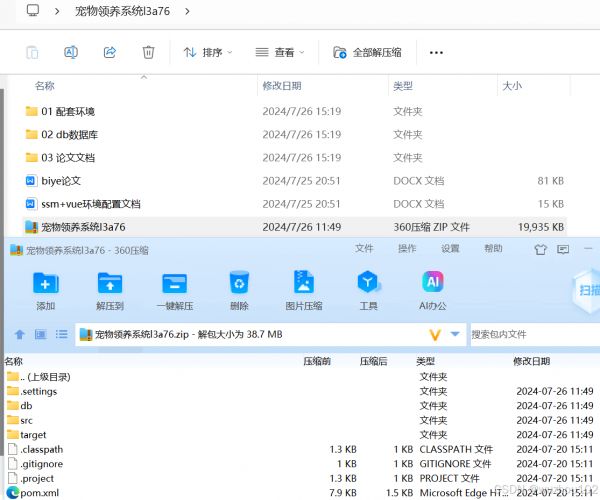Select the 02 db数据库 folder

[x=62, y=135]
